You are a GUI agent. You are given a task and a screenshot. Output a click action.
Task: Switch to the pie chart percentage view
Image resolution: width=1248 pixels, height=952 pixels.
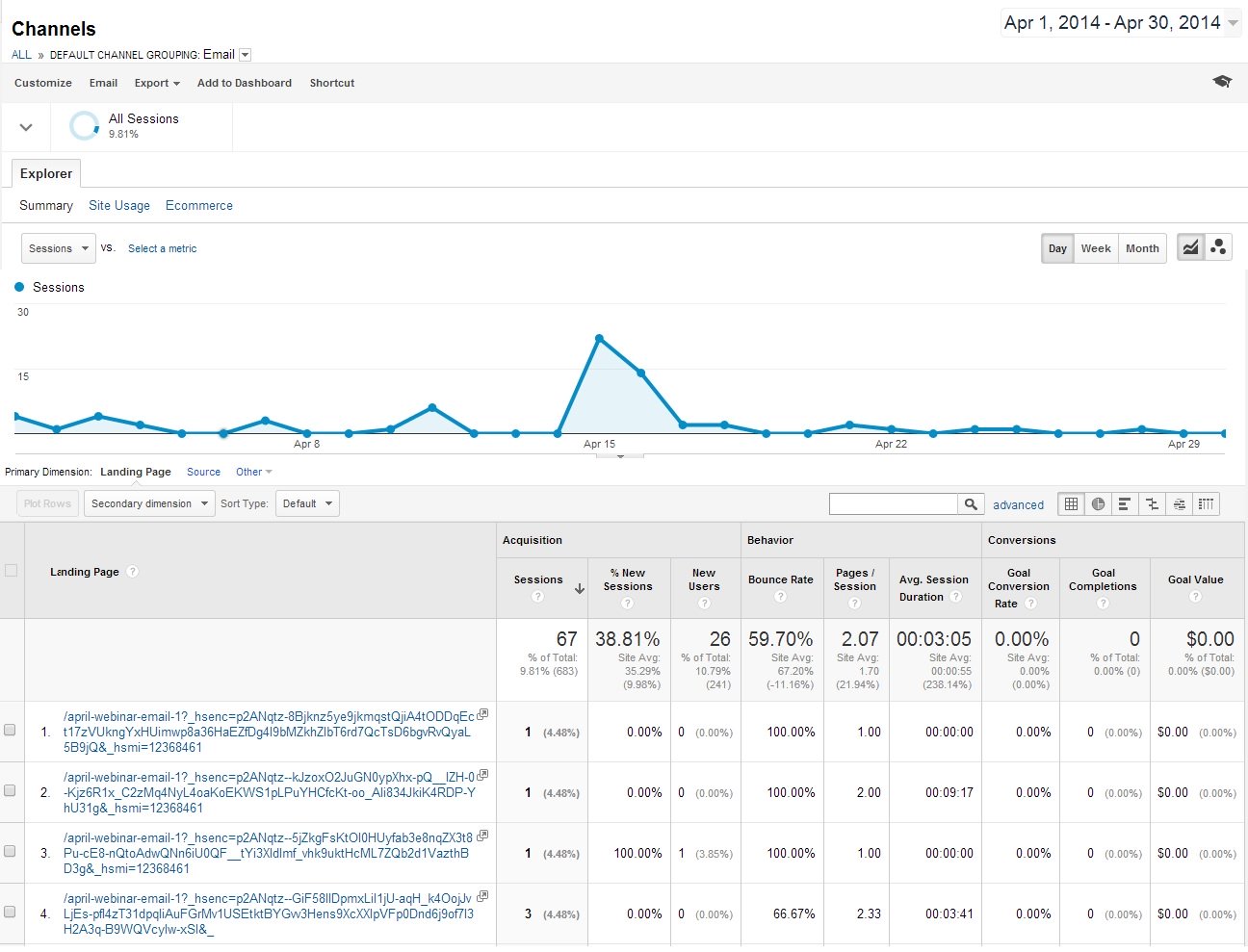(1098, 503)
